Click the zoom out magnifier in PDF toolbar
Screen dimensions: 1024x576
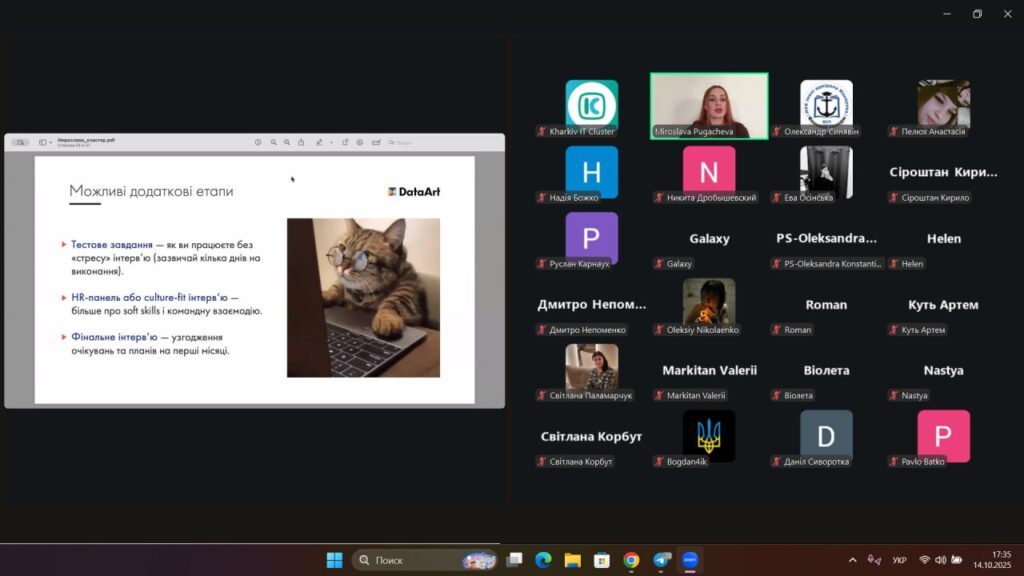click(x=273, y=143)
